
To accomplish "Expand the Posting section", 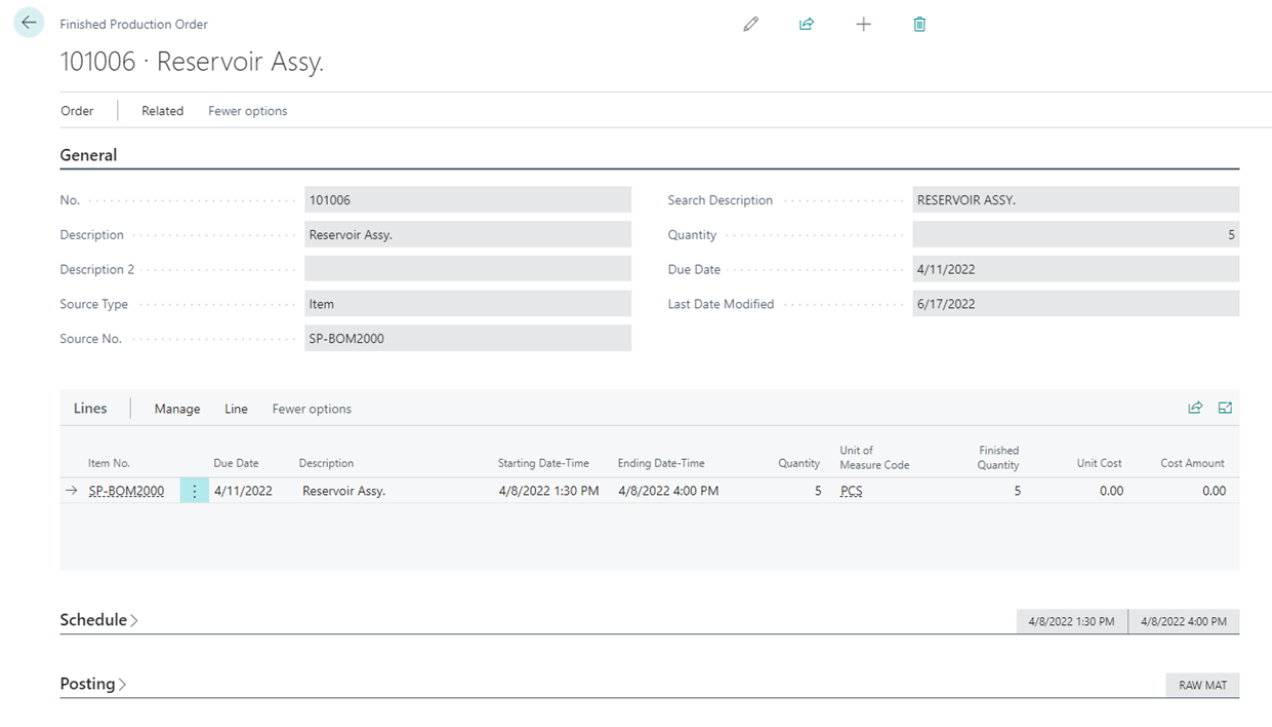I will pos(92,684).
